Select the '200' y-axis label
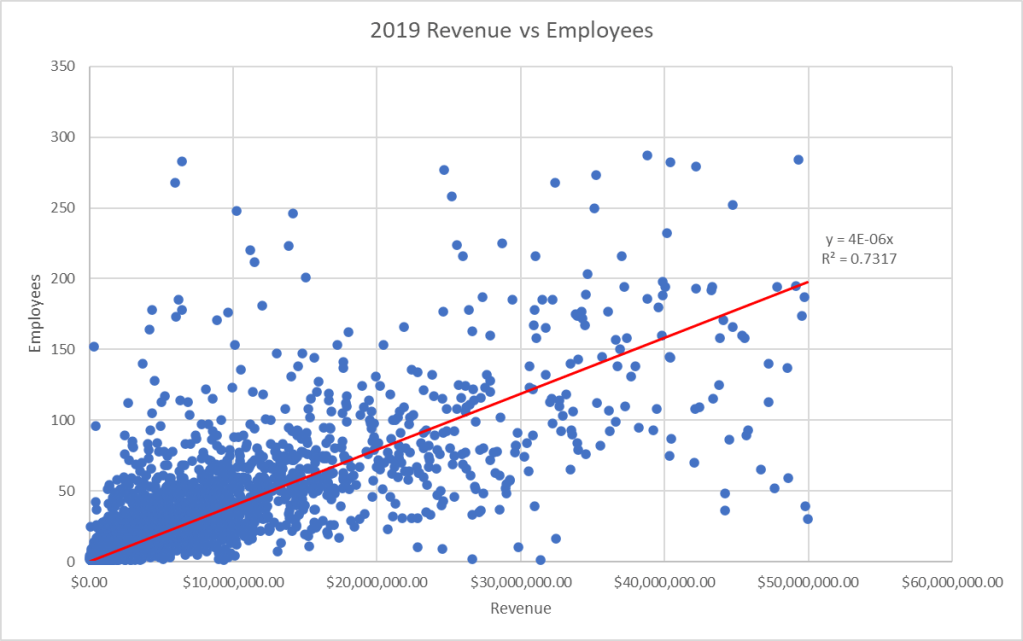1023x641 pixels. (65, 278)
